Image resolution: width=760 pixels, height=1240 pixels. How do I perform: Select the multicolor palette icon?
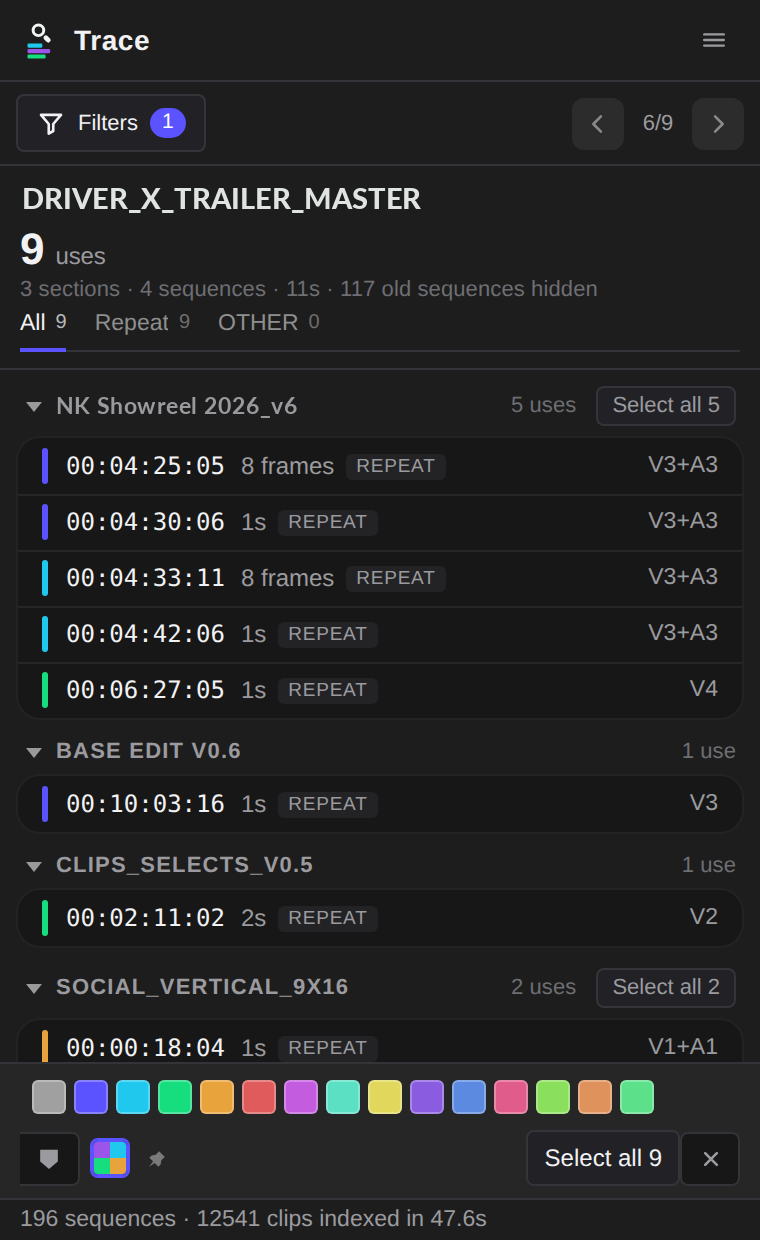tap(110, 1158)
